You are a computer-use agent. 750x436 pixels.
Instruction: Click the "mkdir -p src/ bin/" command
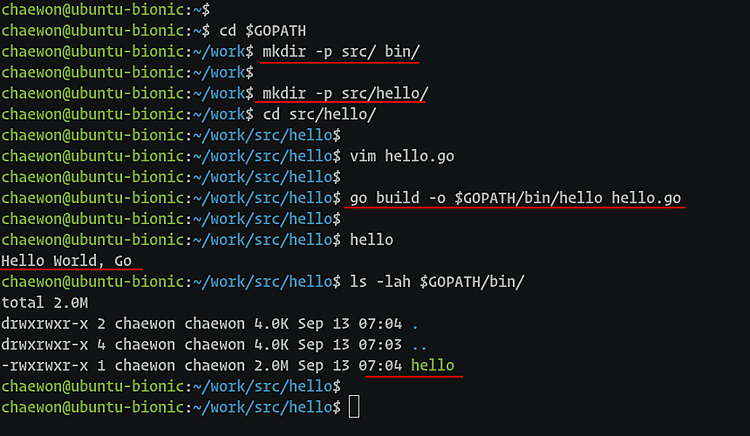click(340, 51)
